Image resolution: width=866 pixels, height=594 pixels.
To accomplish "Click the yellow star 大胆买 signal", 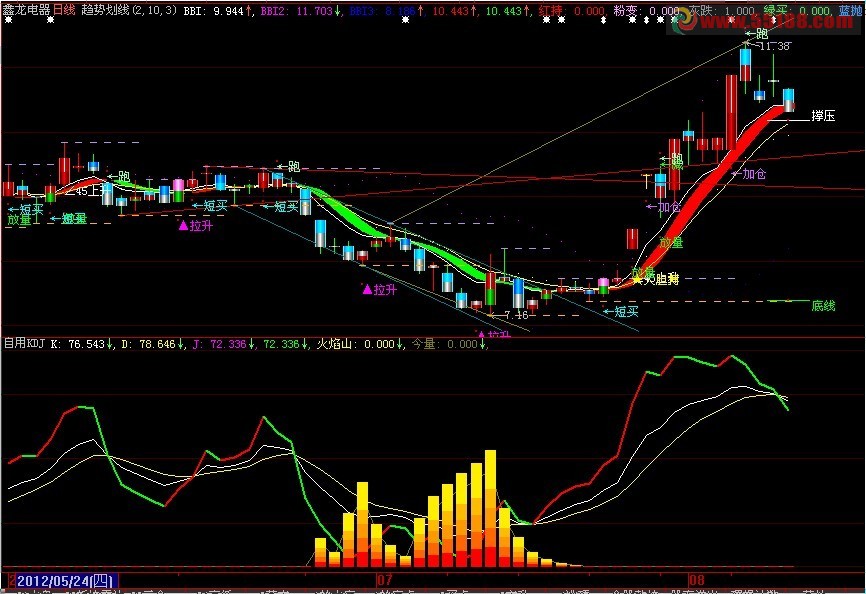I will pyautogui.click(x=656, y=279).
